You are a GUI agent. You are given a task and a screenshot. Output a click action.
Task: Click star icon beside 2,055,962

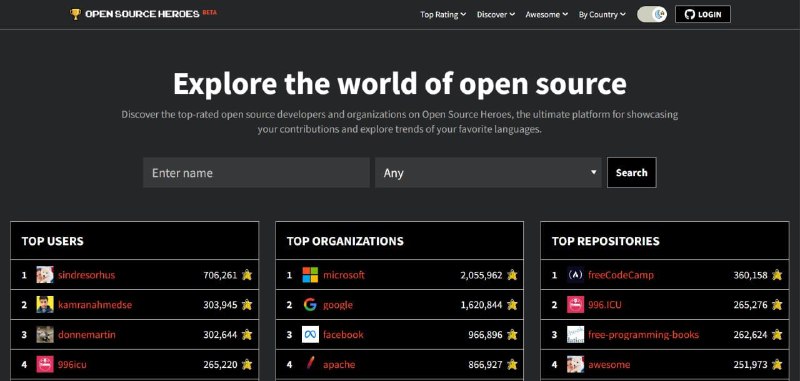512,275
